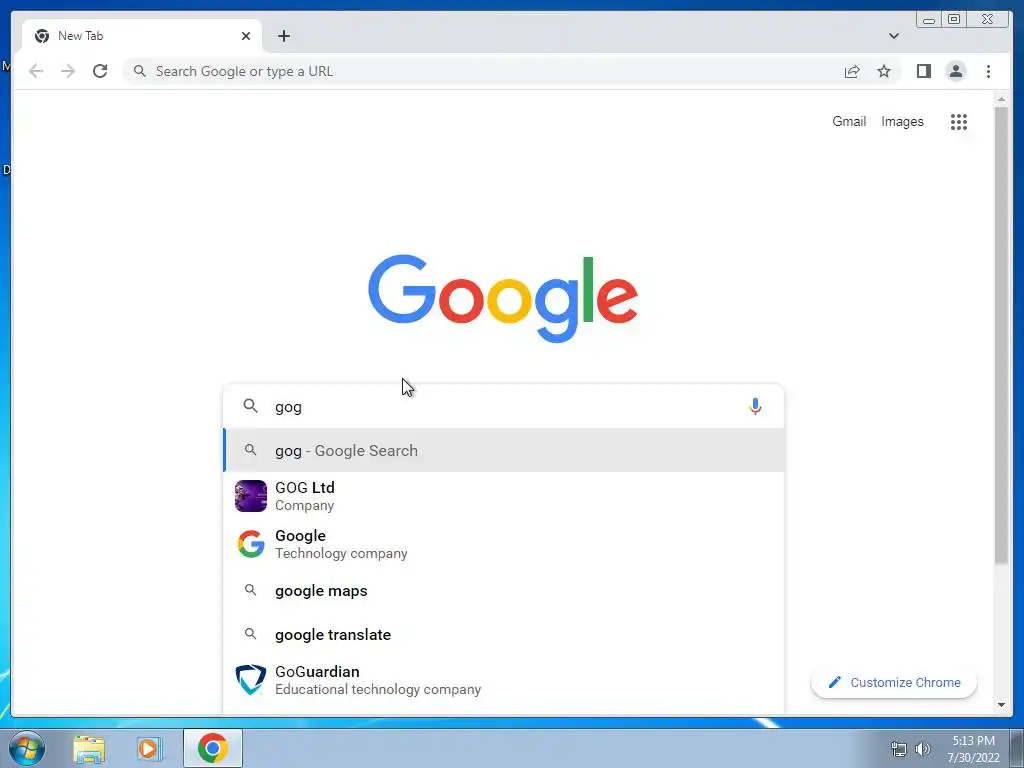The width and height of the screenshot is (1024, 768).
Task: Select the 'GoGuardian' suggestion
Action: coord(504,680)
